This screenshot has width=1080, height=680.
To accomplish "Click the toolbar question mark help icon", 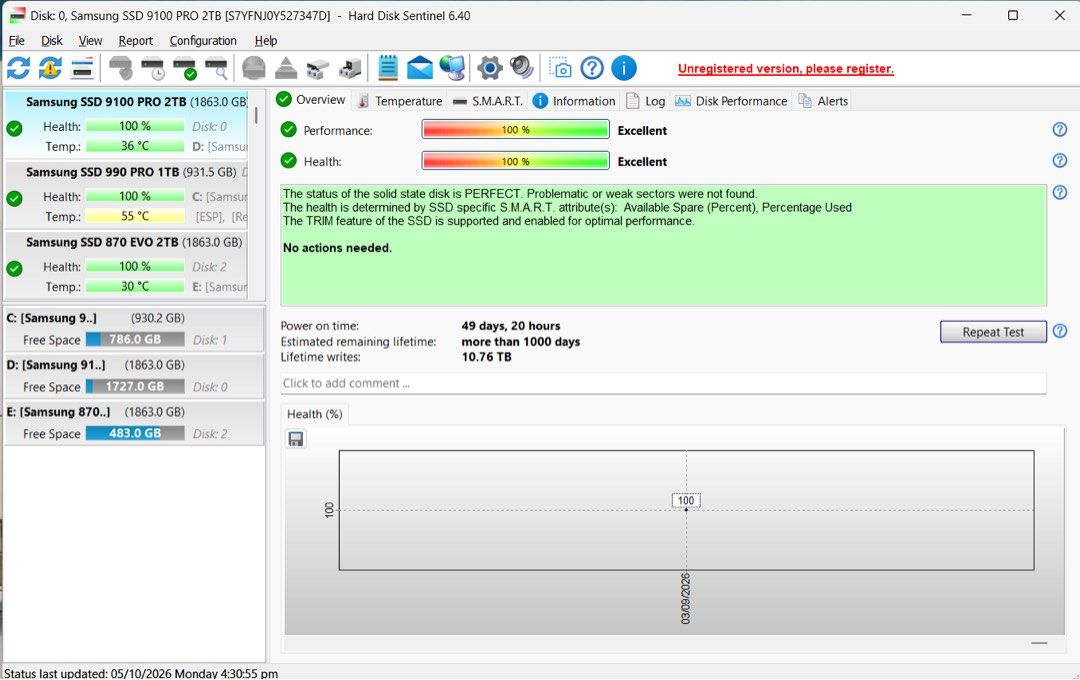I will pyautogui.click(x=592, y=68).
